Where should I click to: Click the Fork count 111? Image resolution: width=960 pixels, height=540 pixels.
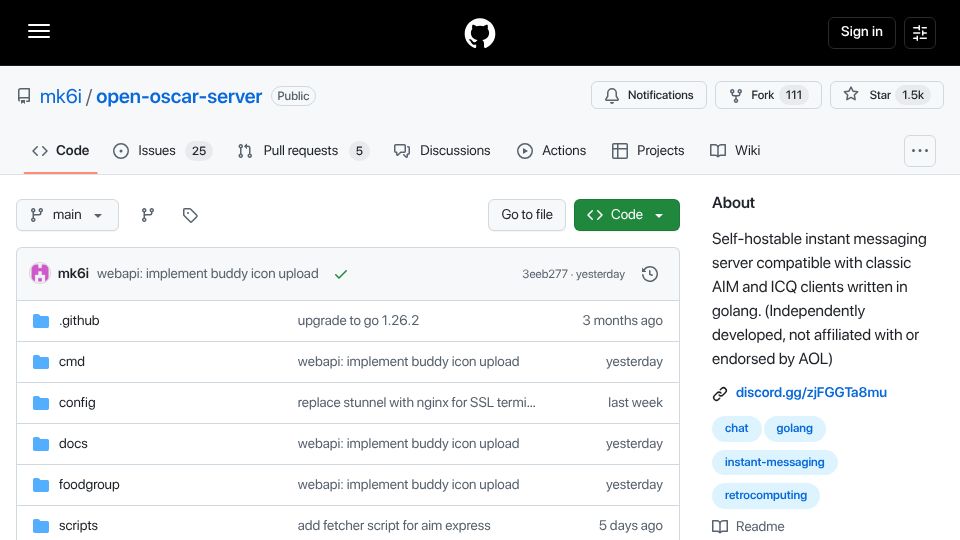coord(794,95)
